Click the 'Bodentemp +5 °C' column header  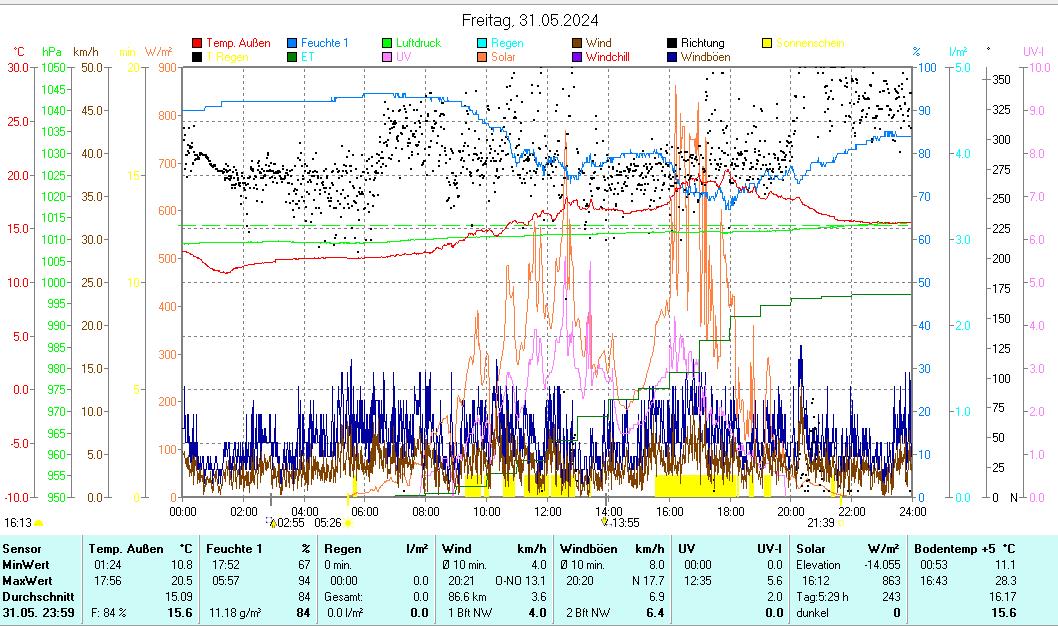click(x=965, y=549)
